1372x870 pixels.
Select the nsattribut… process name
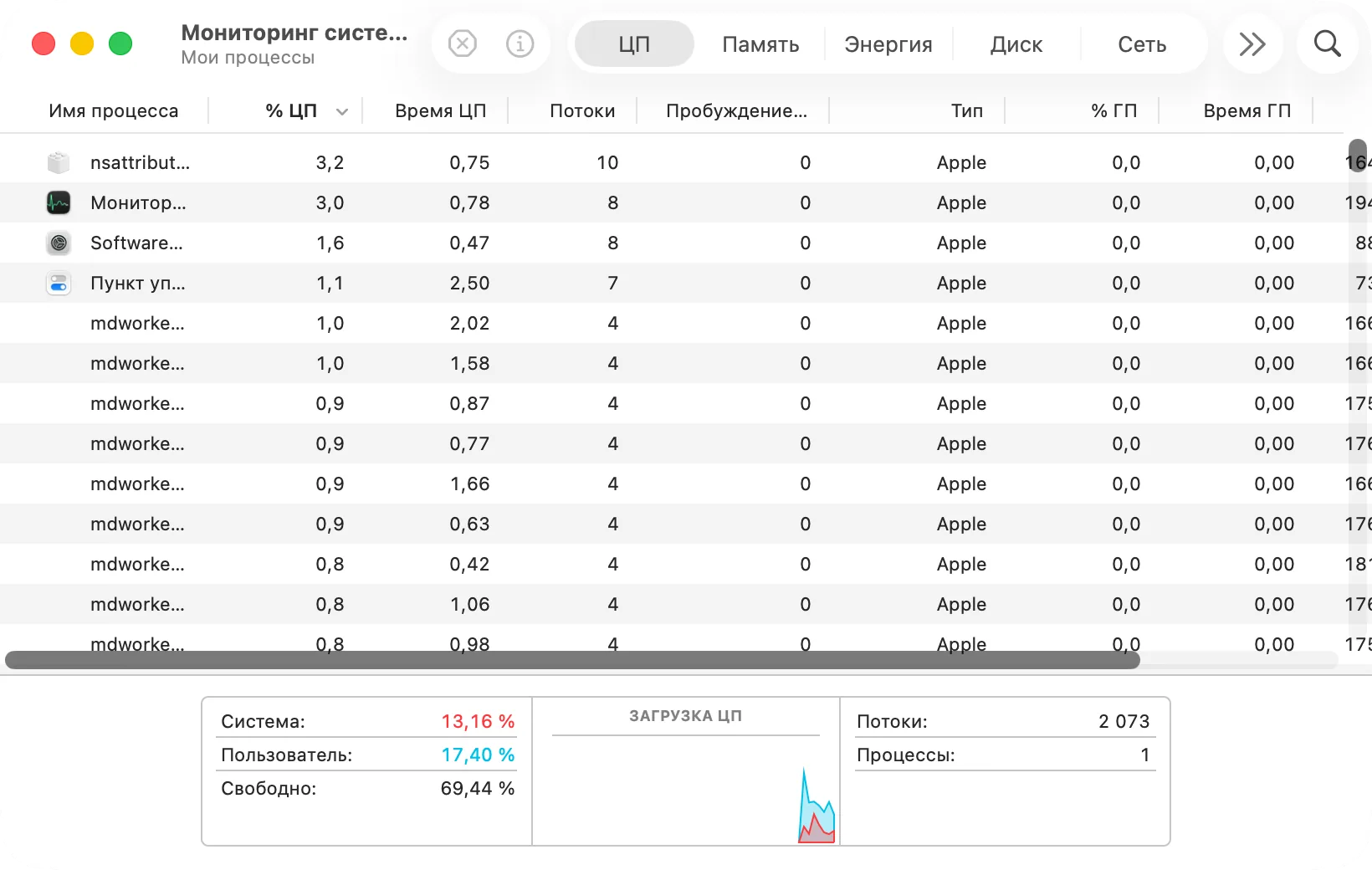(x=141, y=162)
